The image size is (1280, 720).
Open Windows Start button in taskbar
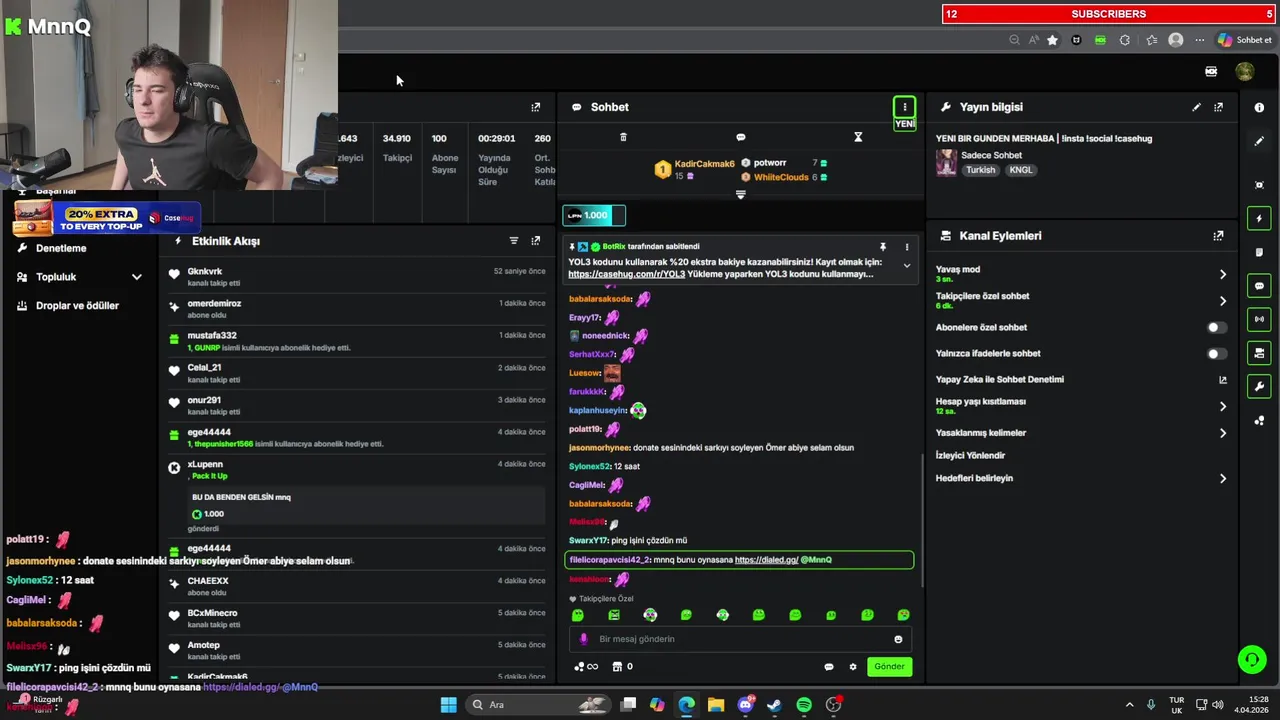pyautogui.click(x=449, y=705)
